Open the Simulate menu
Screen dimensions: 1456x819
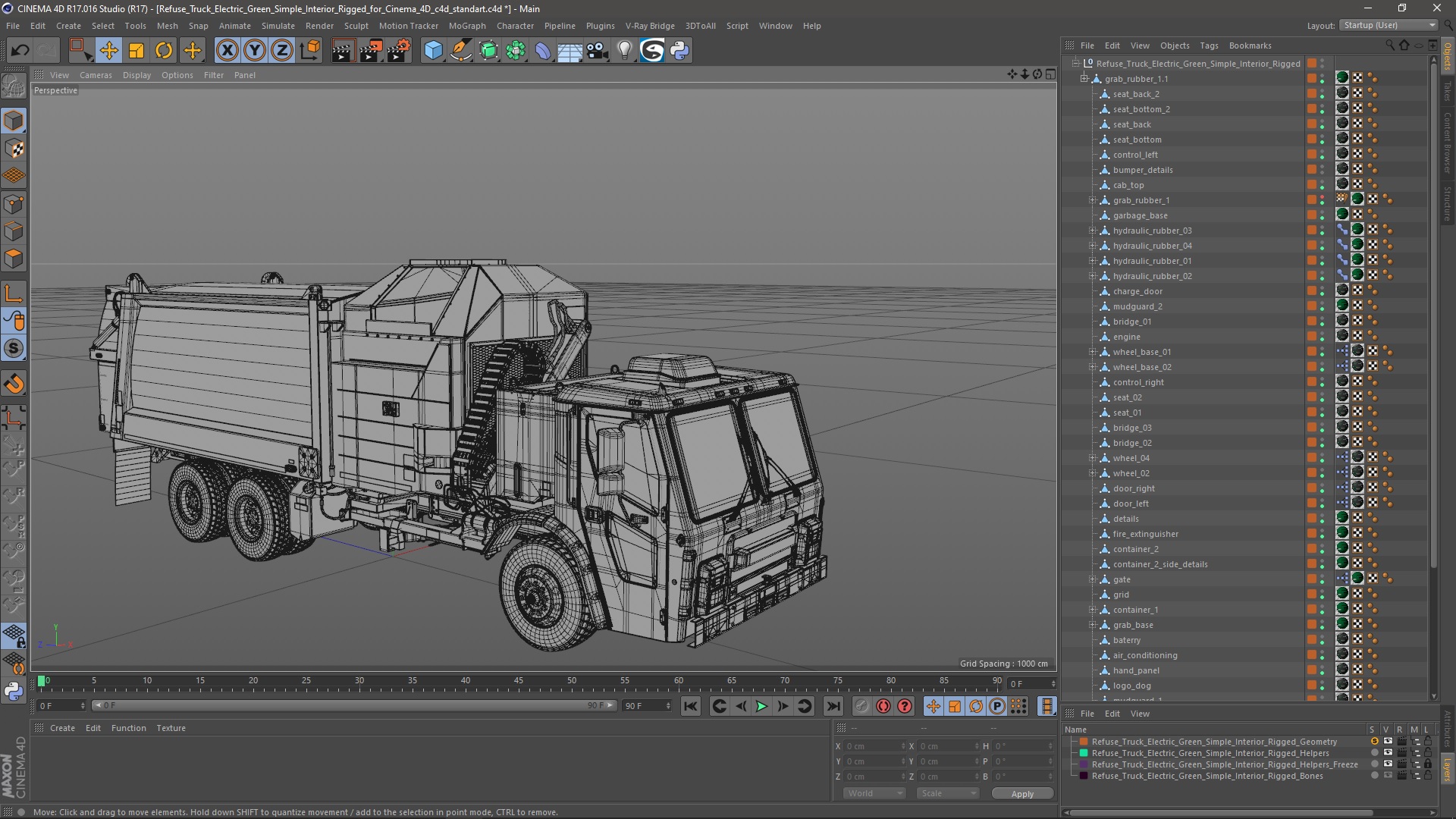tap(278, 26)
